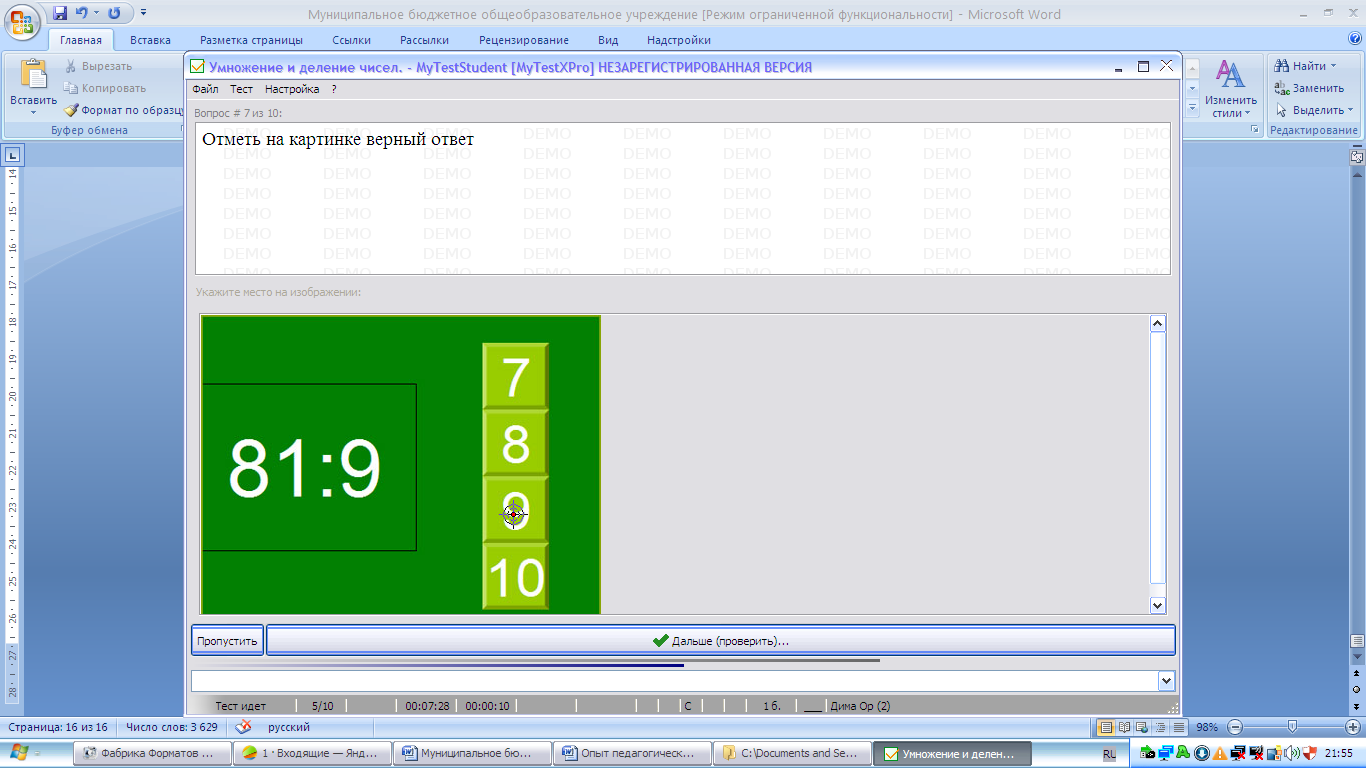Switch to Outline view

click(1160, 727)
